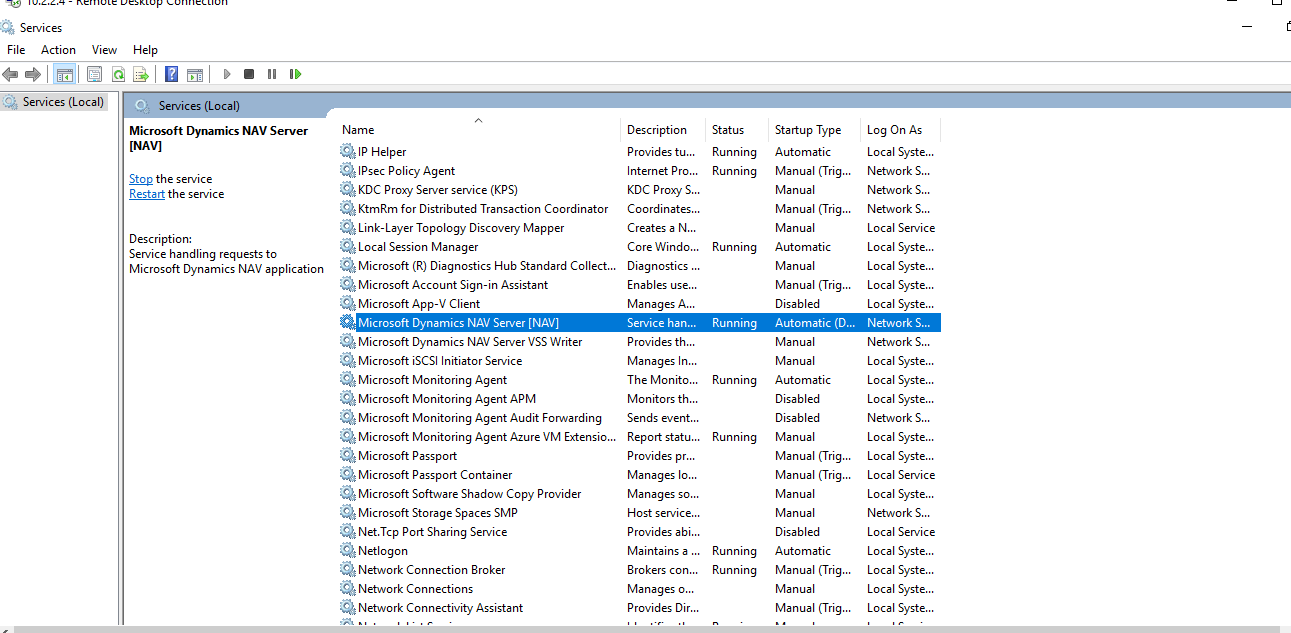This screenshot has width=1291, height=633.
Task: Select Microsoft Software Shadow Copy Provider
Action: click(470, 494)
